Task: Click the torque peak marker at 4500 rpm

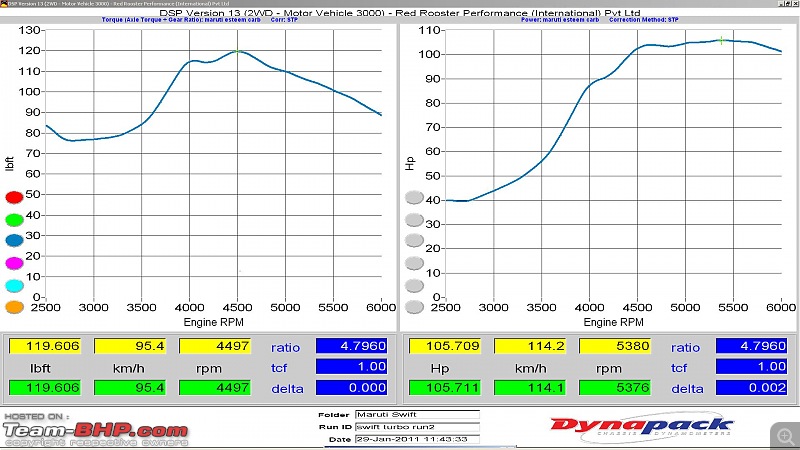Action: [x=237, y=51]
